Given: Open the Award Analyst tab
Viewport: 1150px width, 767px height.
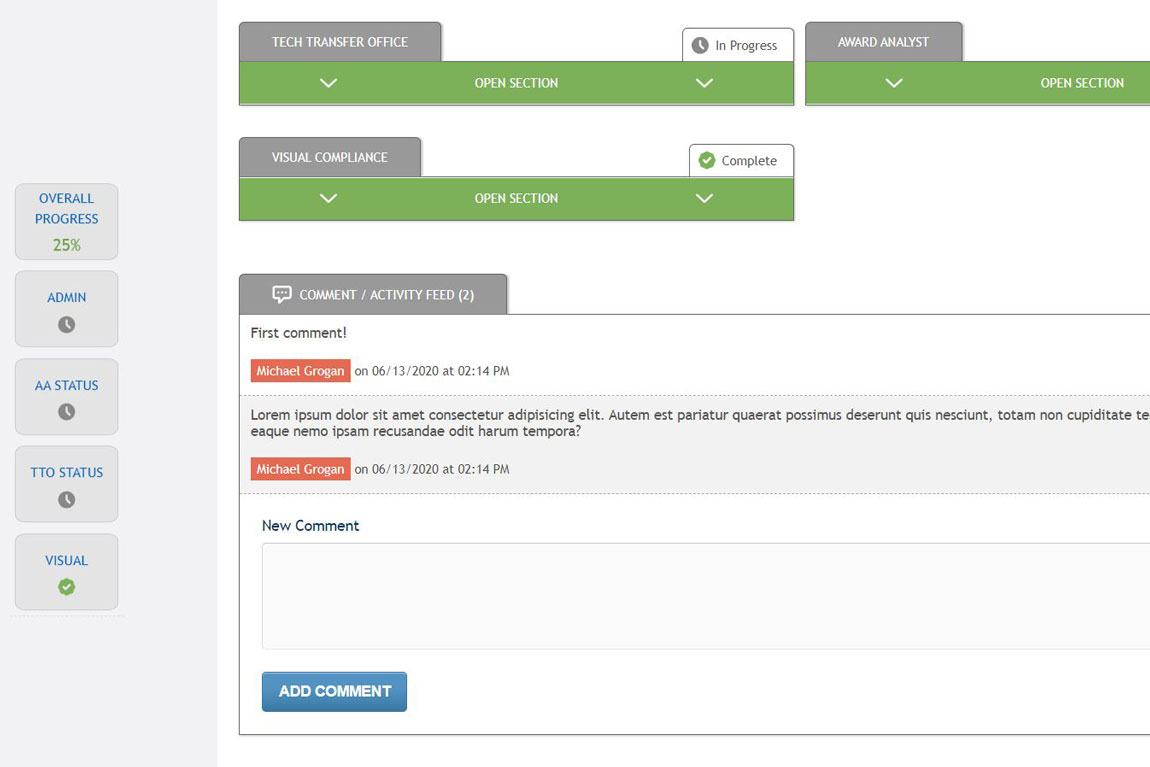Looking at the screenshot, I should [x=883, y=42].
